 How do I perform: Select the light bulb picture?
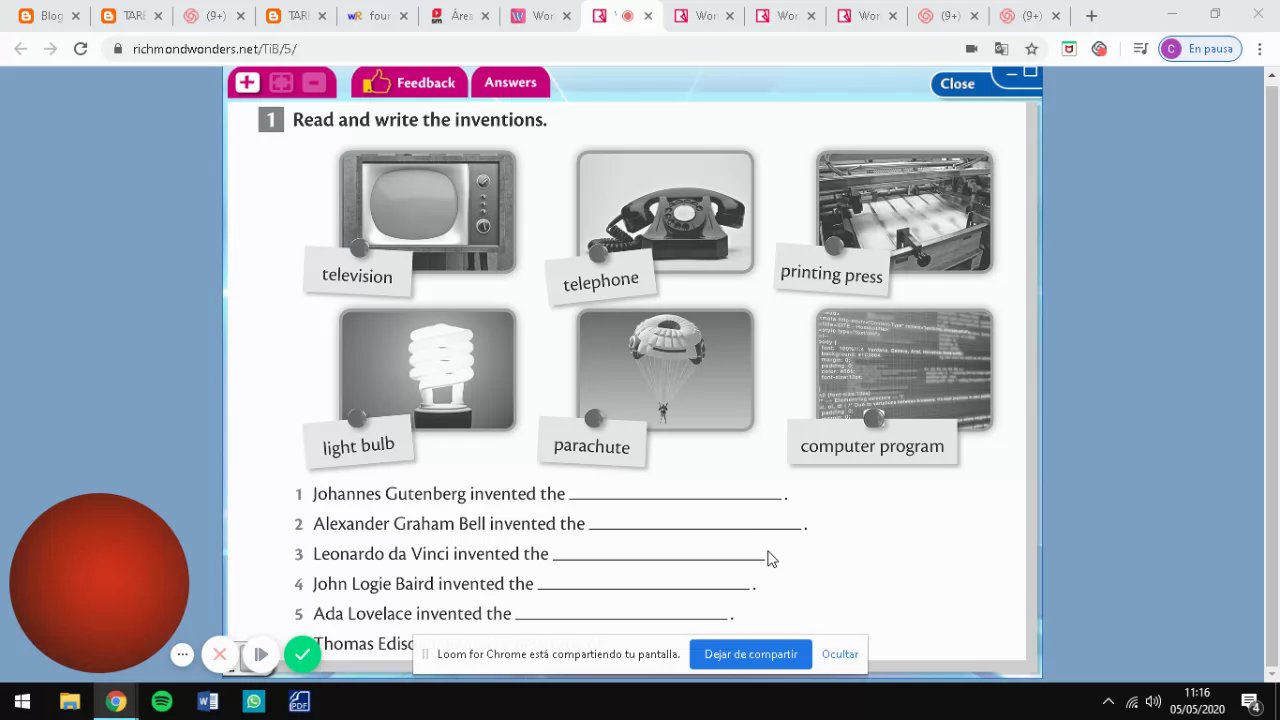(428, 370)
